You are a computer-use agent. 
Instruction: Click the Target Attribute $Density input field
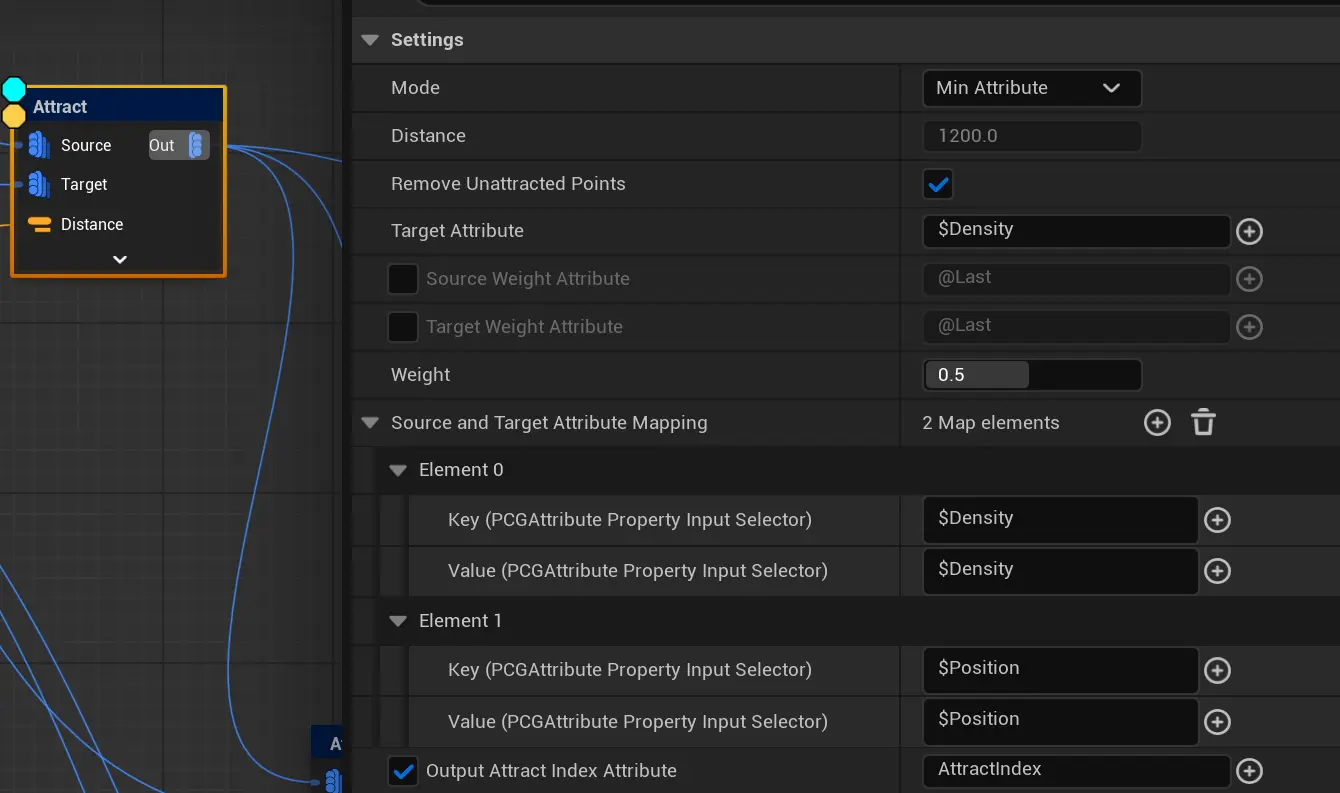pyautogui.click(x=1075, y=231)
